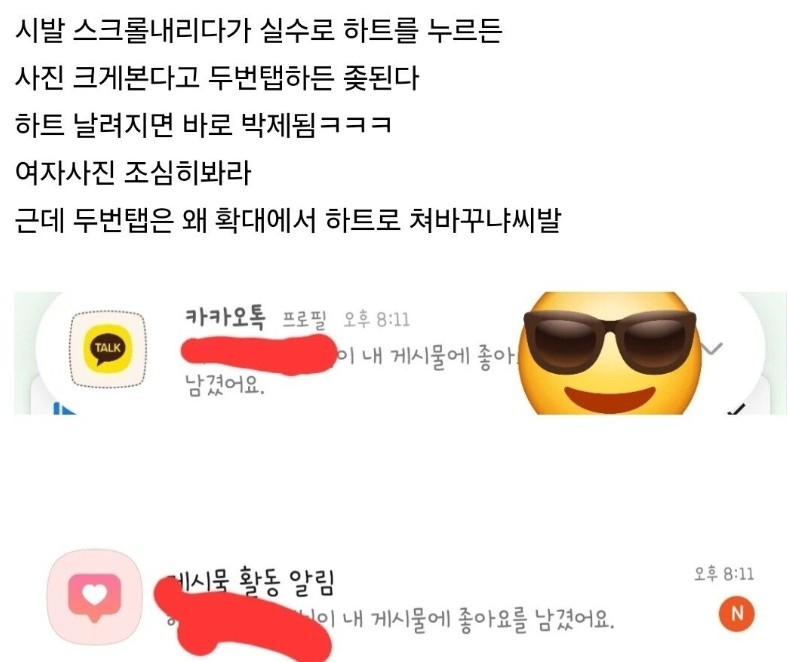Click the sunglasses smiley emoji
Screen dimensions: 788x662
[x=610, y=353]
